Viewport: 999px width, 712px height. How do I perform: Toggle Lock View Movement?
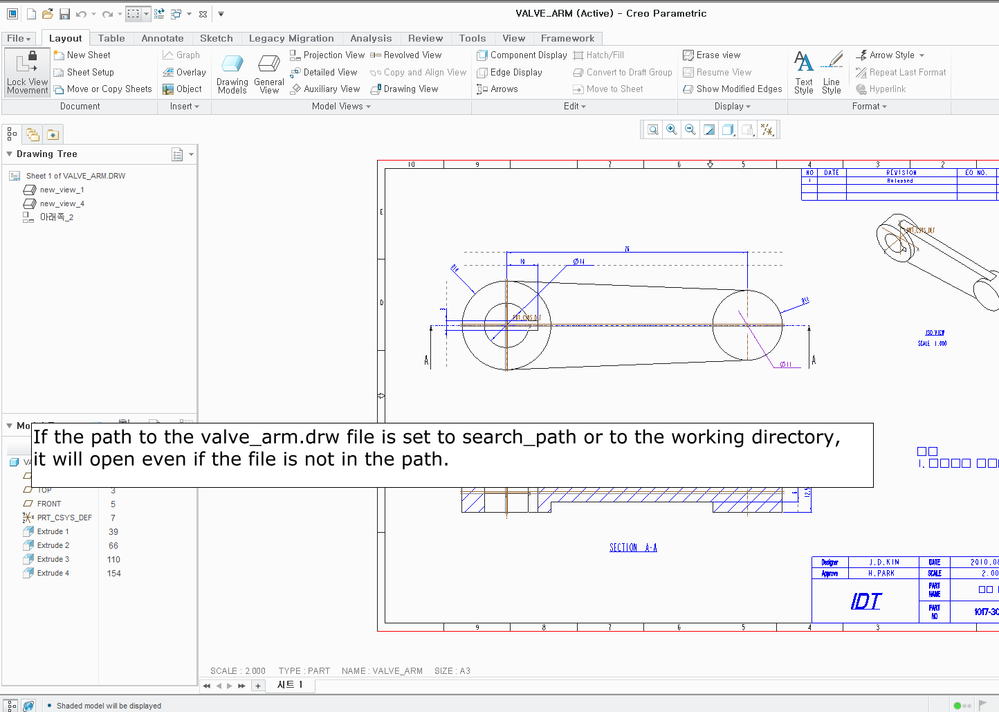click(27, 72)
